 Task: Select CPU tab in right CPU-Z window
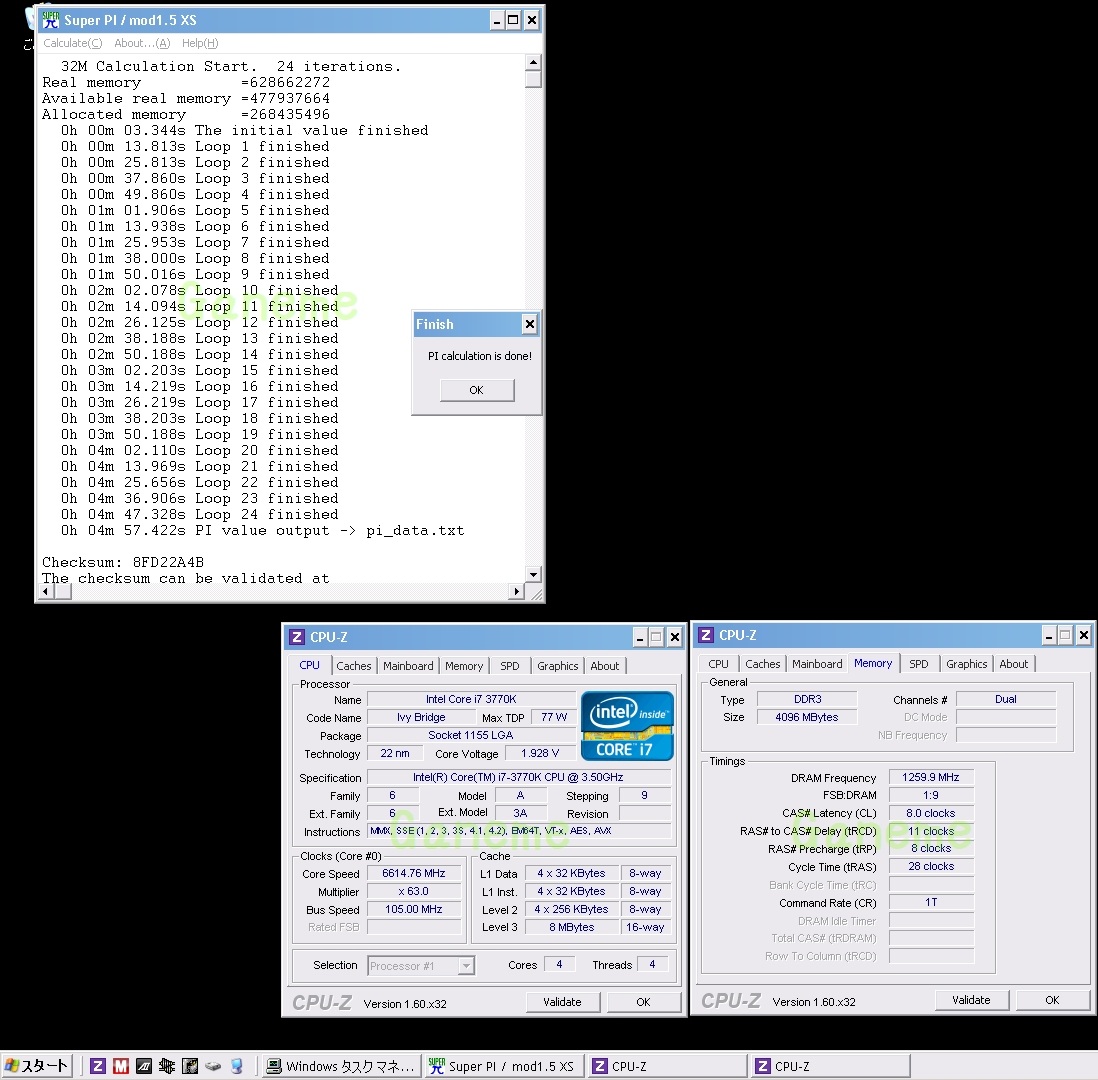pyautogui.click(x=718, y=664)
